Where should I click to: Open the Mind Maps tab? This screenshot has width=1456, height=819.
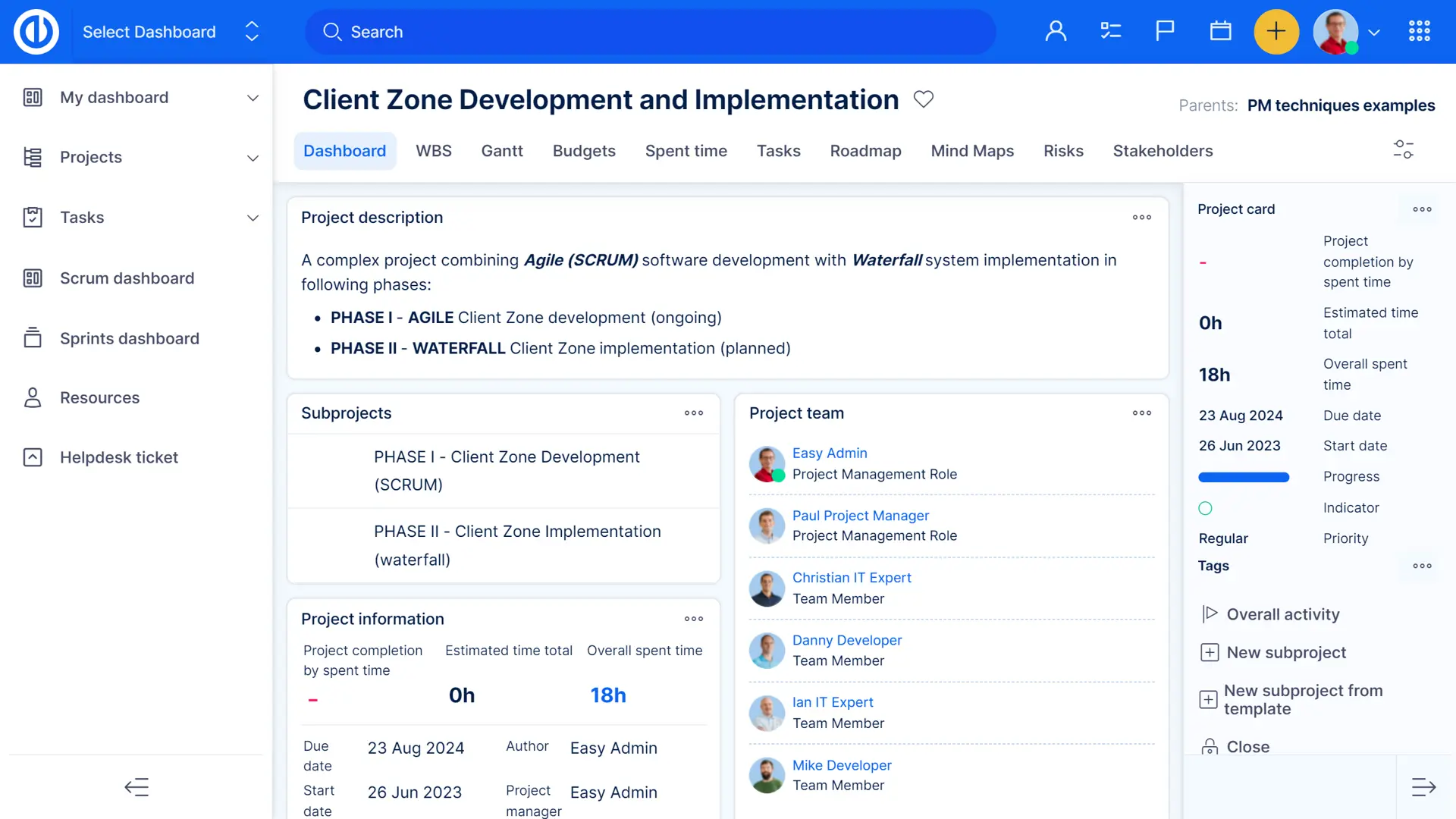pyautogui.click(x=972, y=151)
